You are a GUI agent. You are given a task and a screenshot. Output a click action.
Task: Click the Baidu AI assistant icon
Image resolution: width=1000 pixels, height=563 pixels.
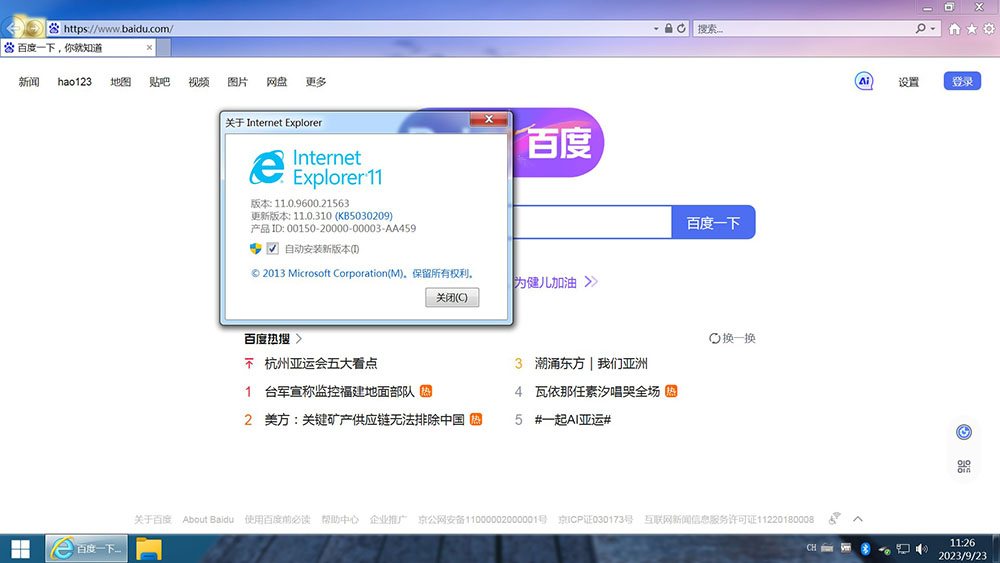(x=864, y=81)
